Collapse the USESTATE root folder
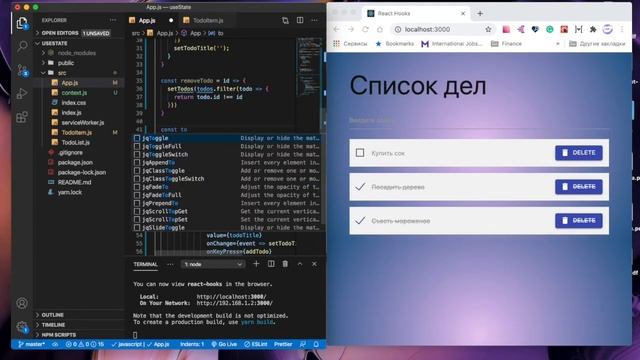 click(x=54, y=43)
